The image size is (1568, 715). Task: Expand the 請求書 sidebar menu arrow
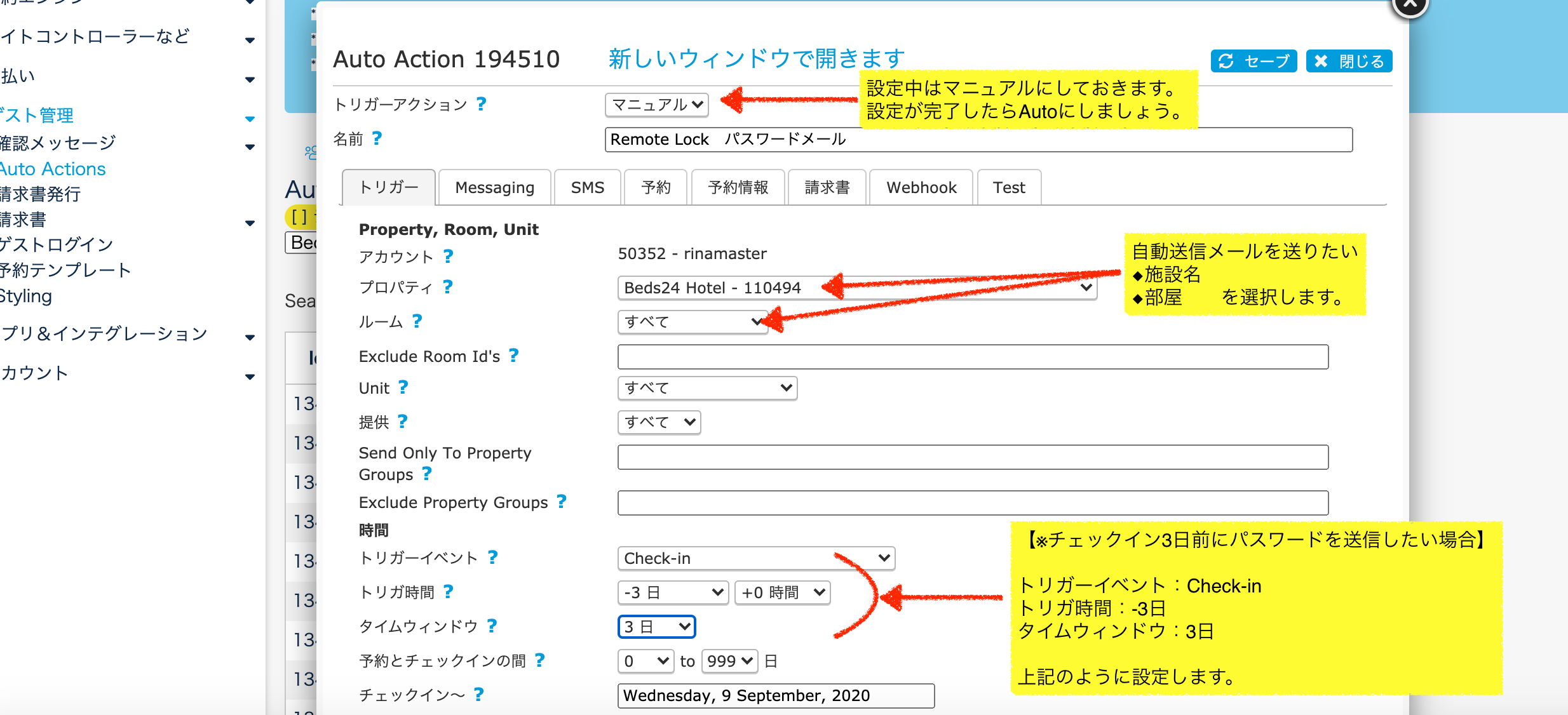click(250, 223)
